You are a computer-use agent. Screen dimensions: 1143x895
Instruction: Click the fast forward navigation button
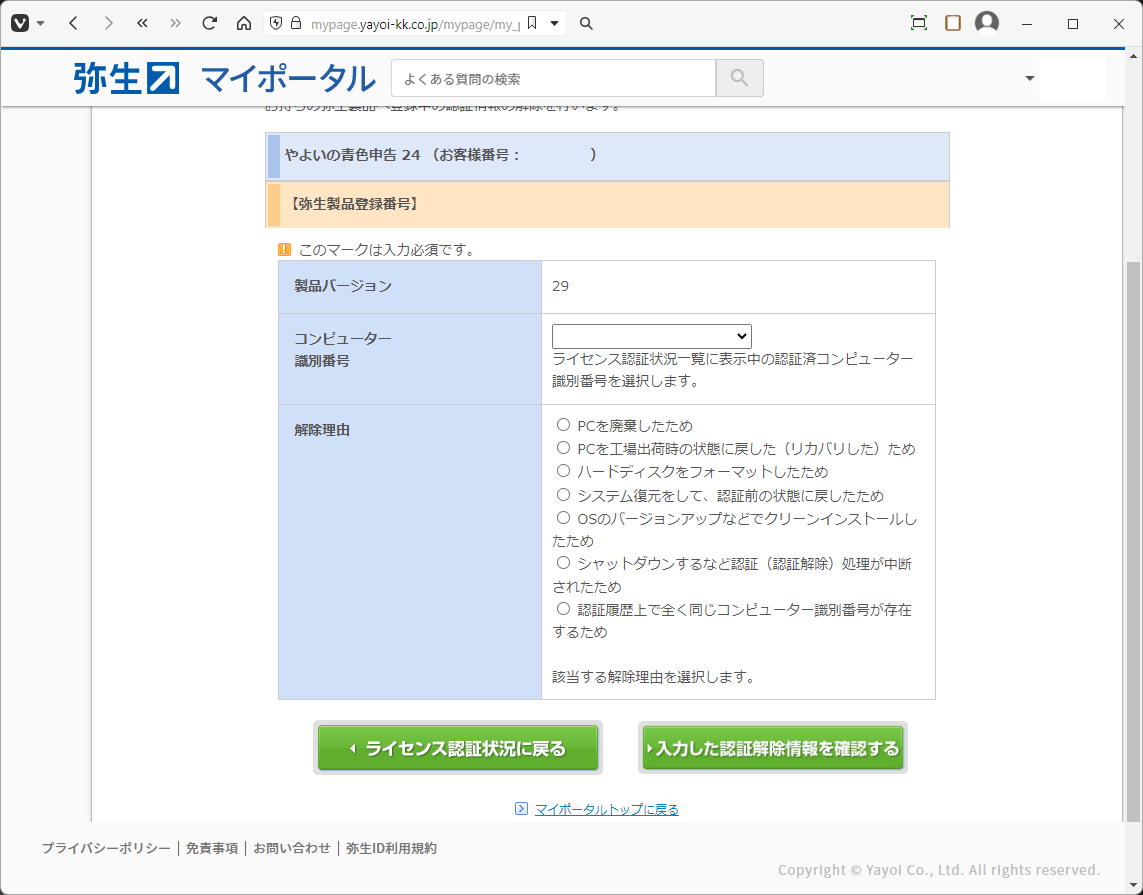coord(176,23)
